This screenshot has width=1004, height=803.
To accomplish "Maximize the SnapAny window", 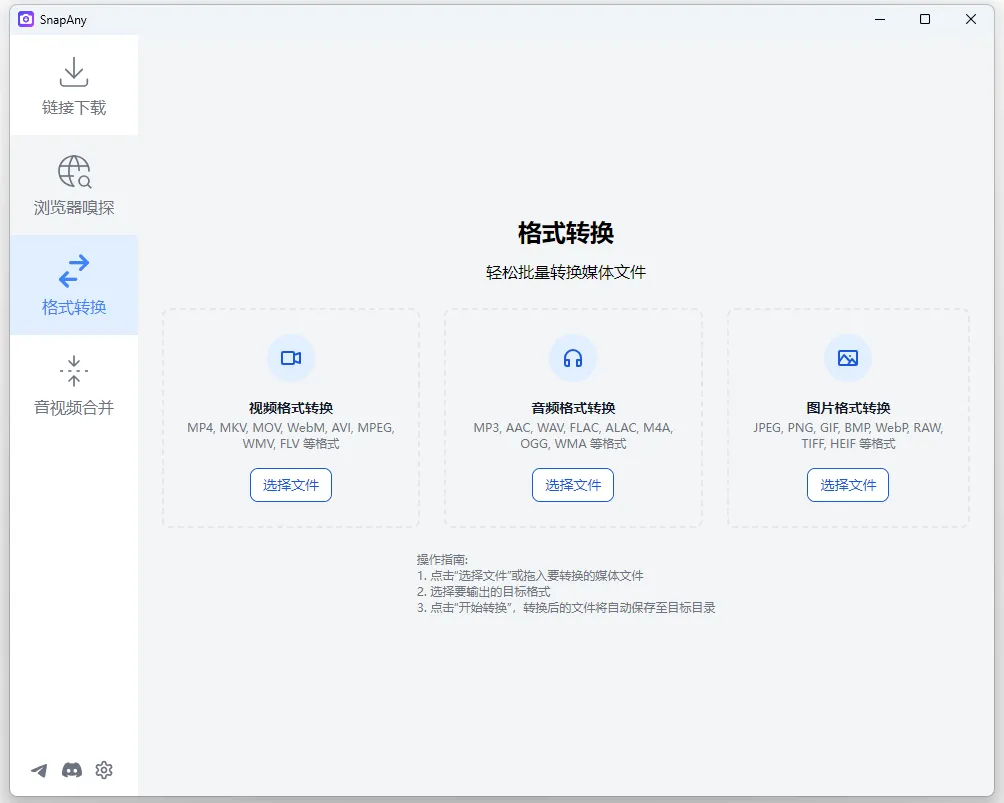I will 925,19.
